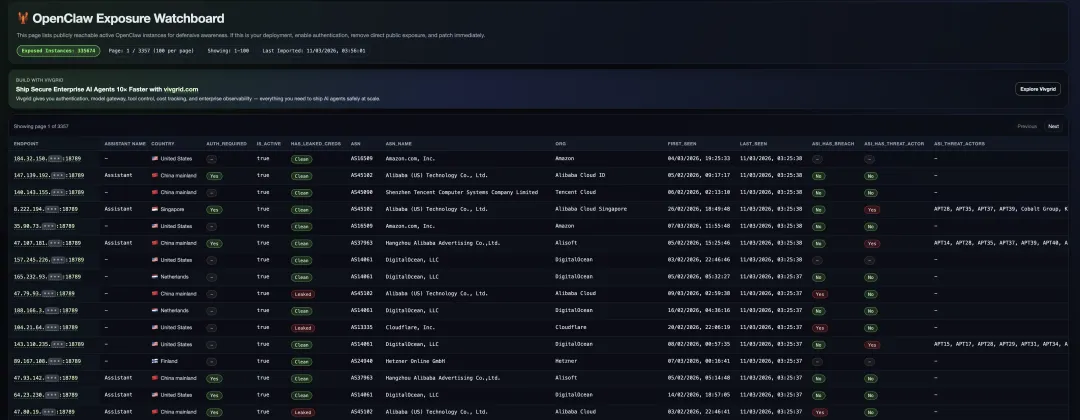Image resolution: width=1080 pixels, height=420 pixels.
Task: Click the China flag in the 140.143.155 row
Action: coord(155,192)
